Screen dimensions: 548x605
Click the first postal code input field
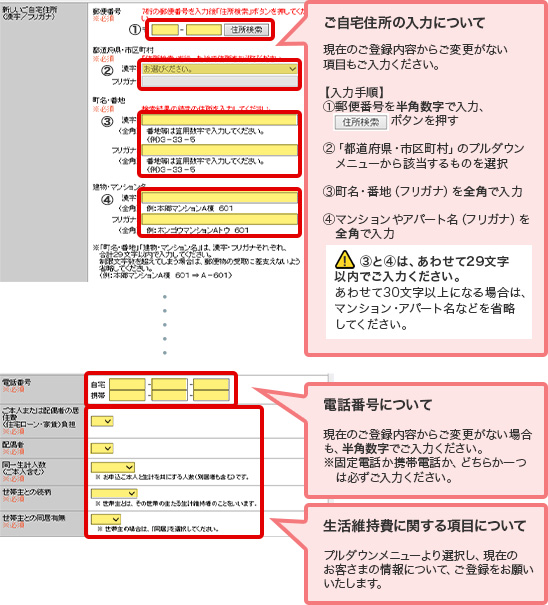pyautogui.click(x=165, y=30)
